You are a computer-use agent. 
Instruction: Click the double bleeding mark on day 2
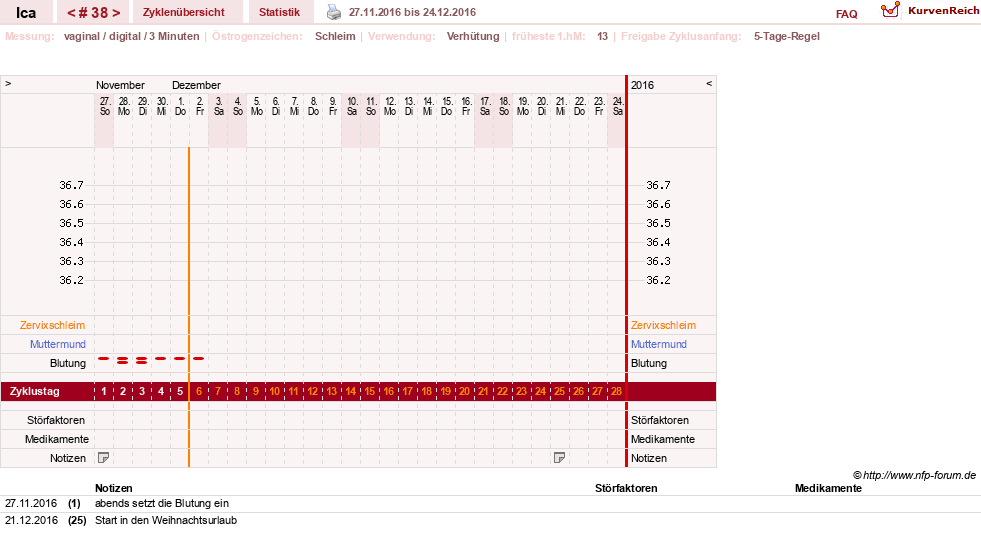coord(123,360)
